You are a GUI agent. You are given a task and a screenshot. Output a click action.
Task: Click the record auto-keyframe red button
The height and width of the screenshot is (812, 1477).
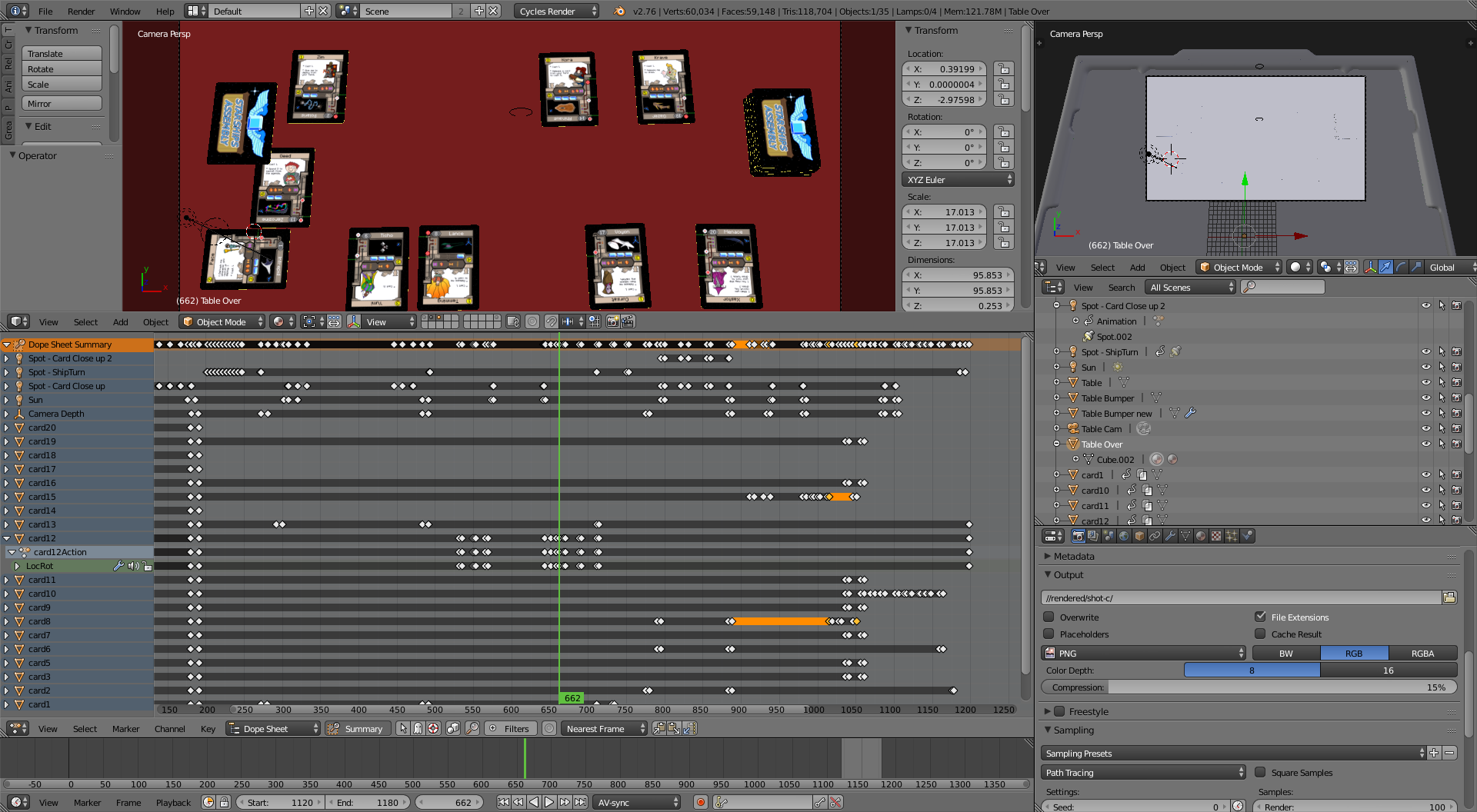tap(700, 802)
